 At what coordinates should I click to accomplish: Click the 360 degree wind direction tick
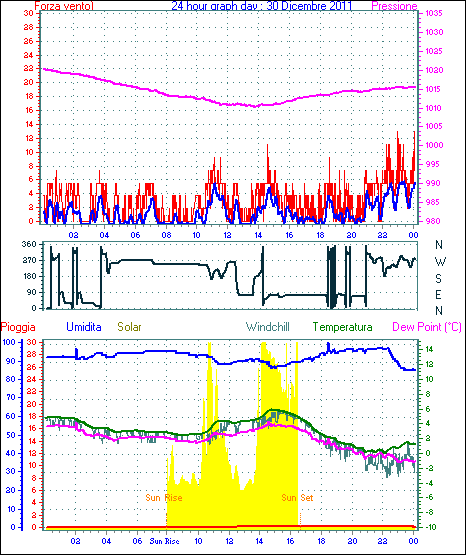[x=29, y=244]
